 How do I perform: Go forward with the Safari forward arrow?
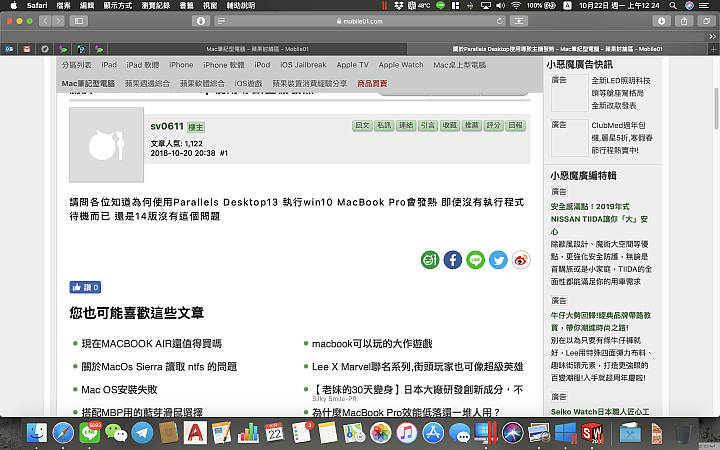(58, 21)
